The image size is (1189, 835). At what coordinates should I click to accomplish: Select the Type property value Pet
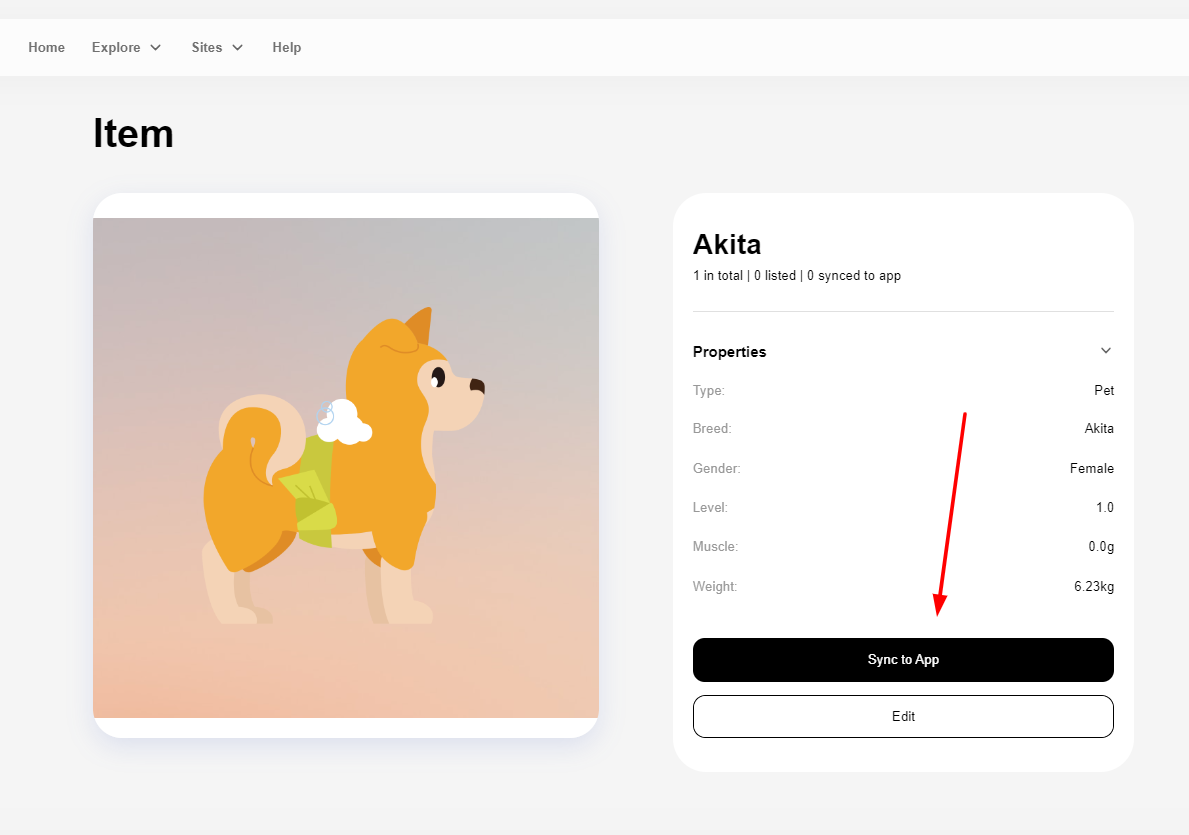pyautogui.click(x=1104, y=390)
